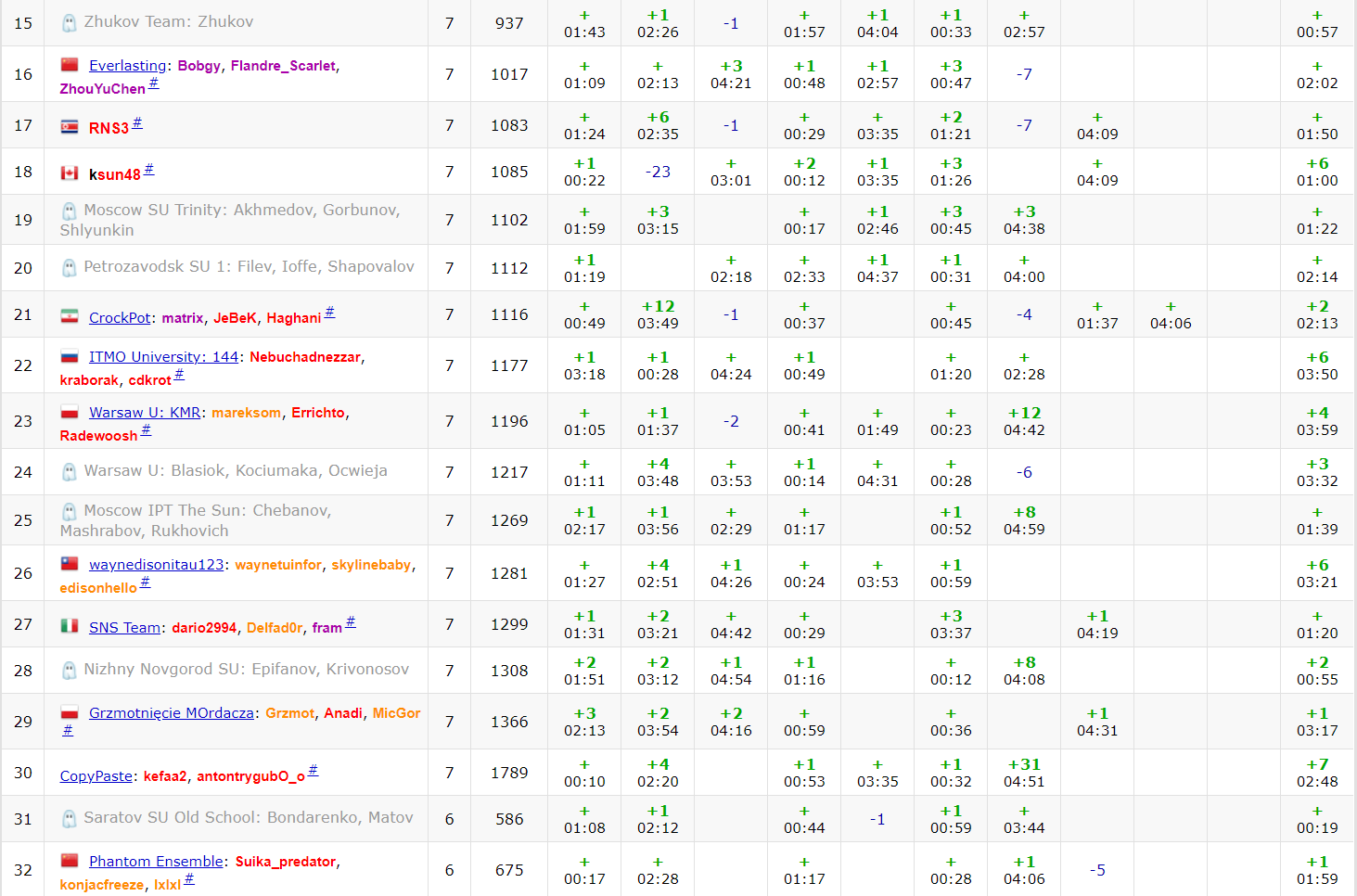Click the # link after RNS3

click(137, 123)
